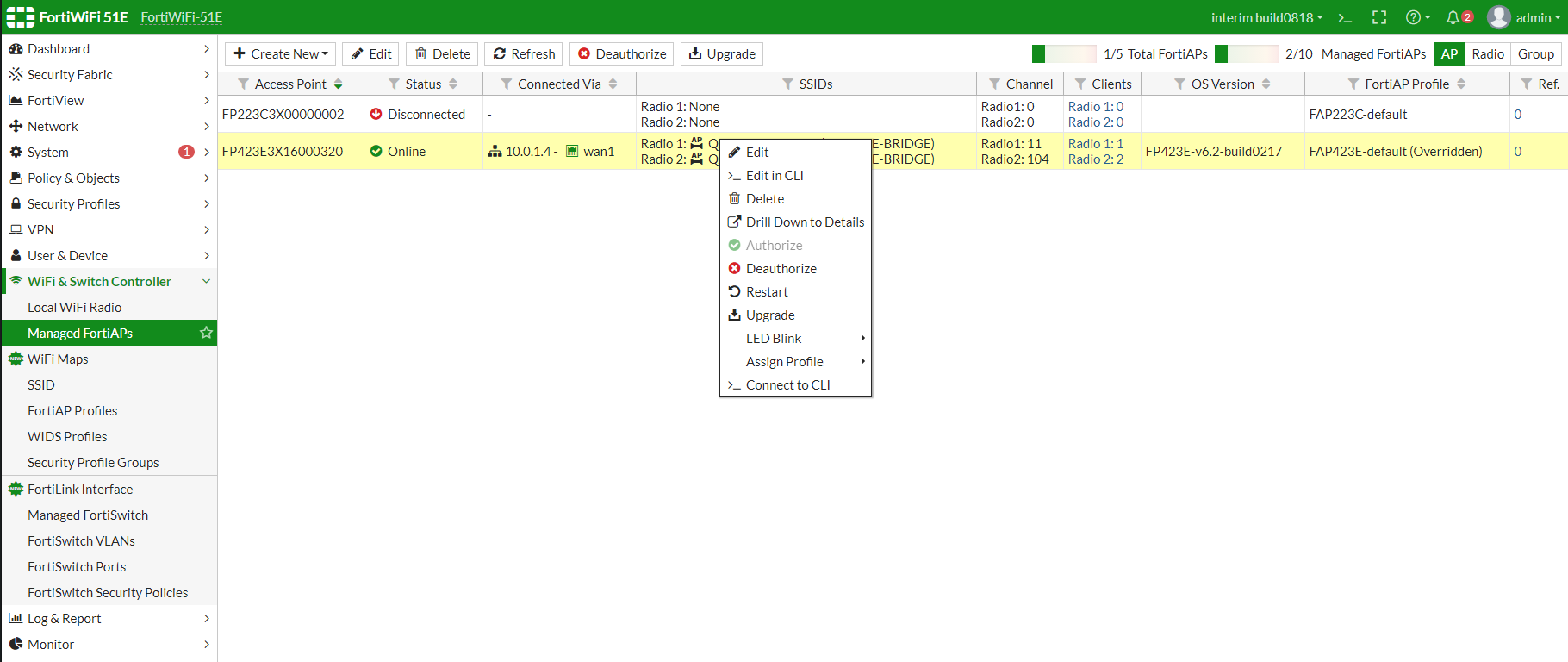Choose Connect to CLI option
Image resolution: width=1568 pixels, height=662 pixels.
pos(795,385)
